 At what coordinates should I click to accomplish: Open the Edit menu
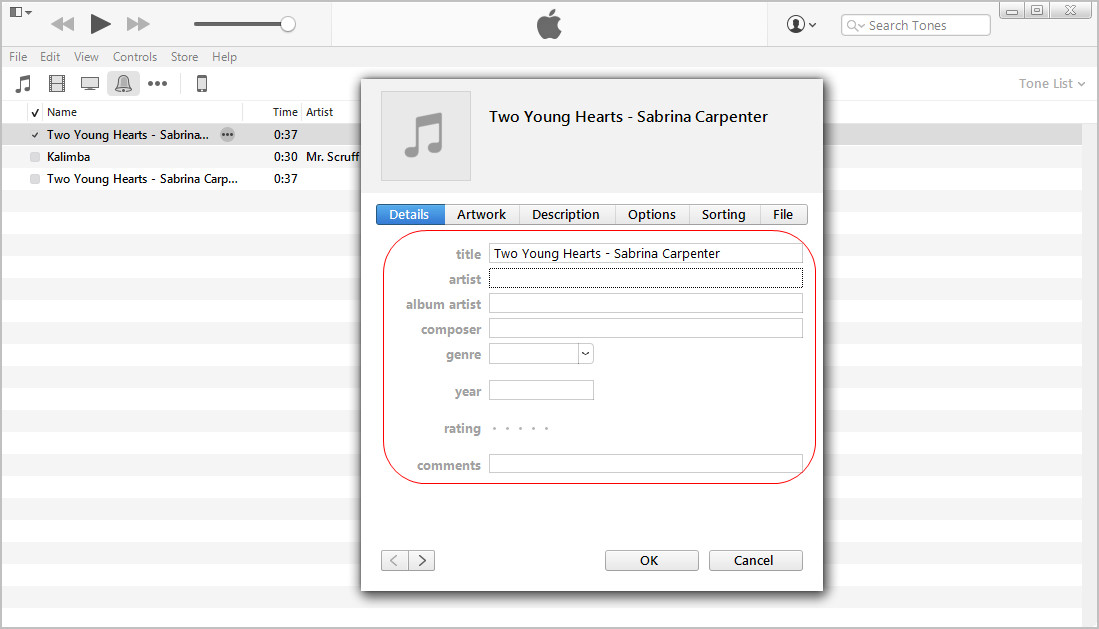tap(50, 57)
